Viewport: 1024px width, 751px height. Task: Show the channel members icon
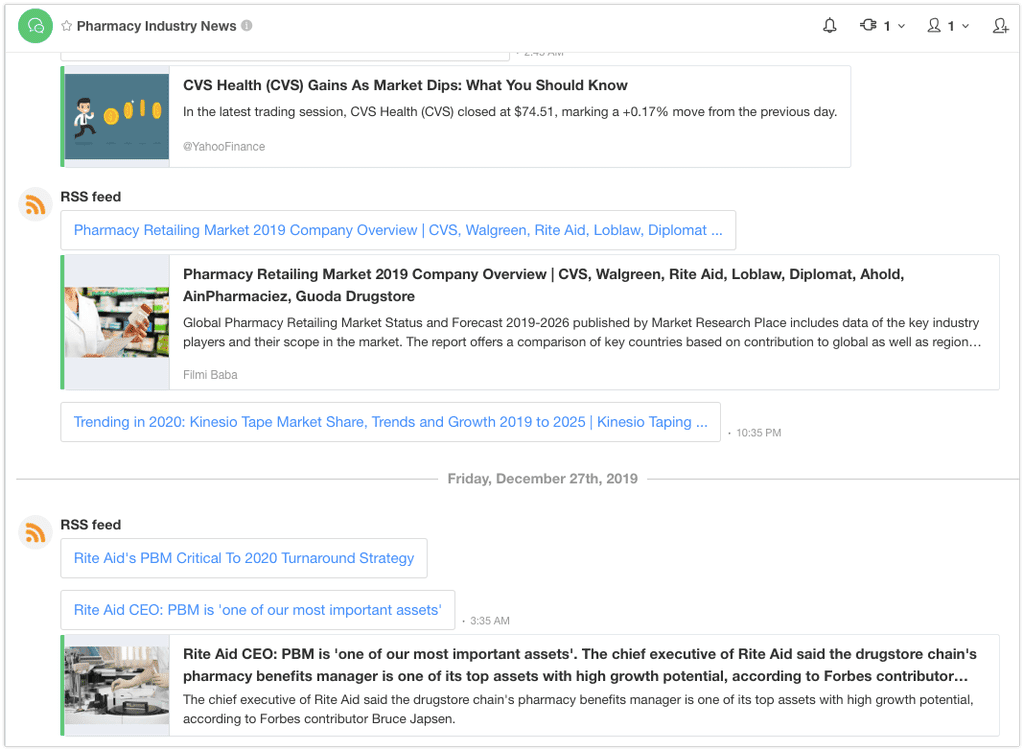pos(935,25)
